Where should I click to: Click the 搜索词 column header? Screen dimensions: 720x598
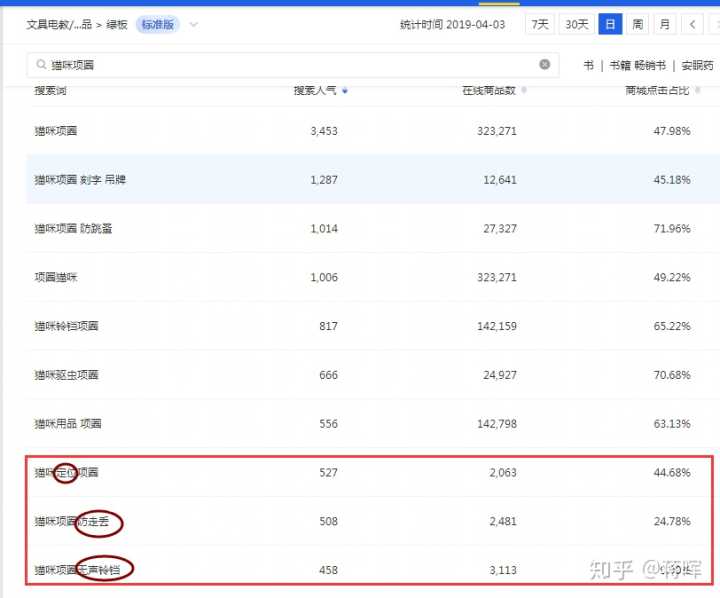click(50, 91)
